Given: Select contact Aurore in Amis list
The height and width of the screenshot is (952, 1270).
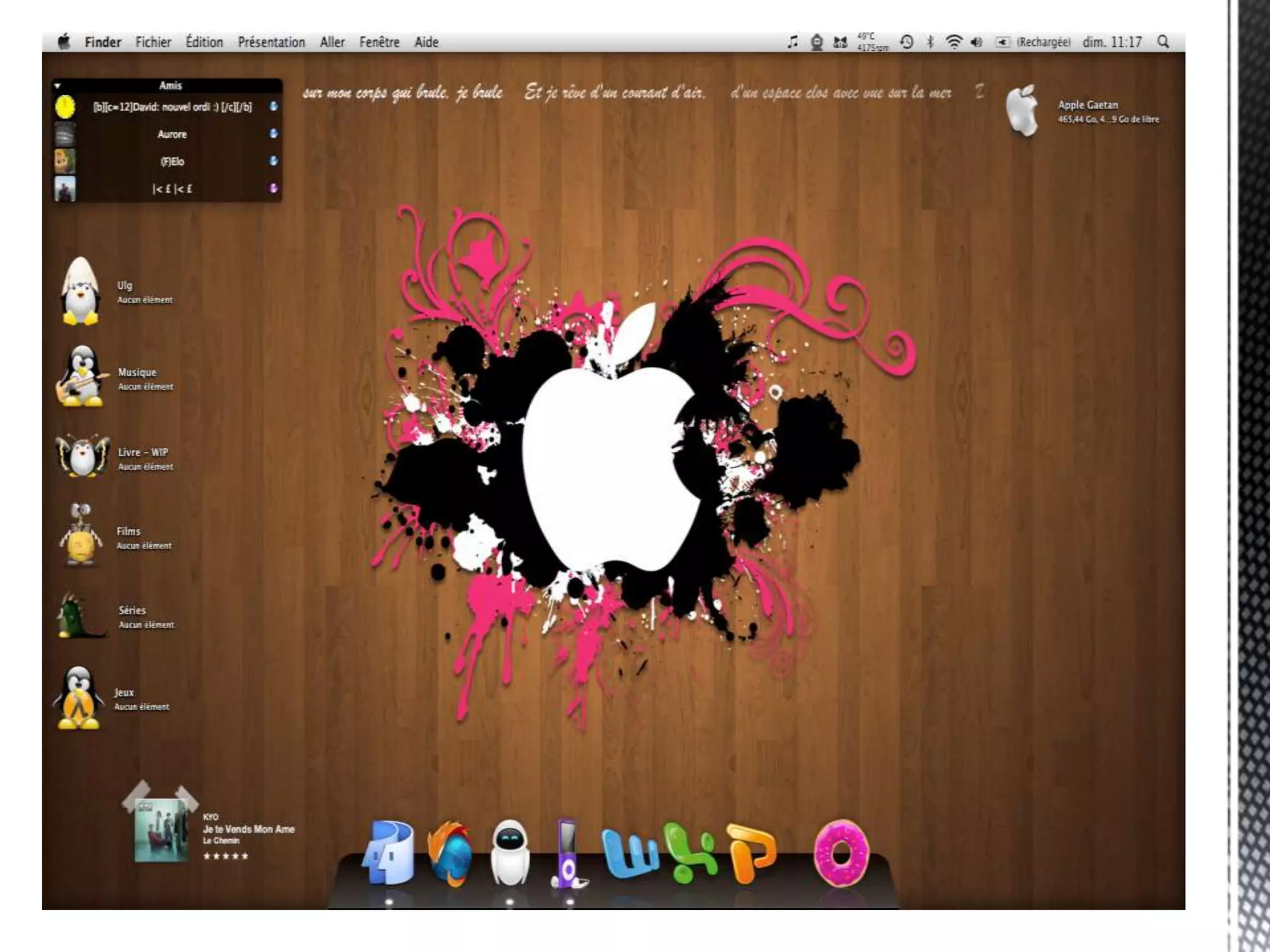Looking at the screenshot, I should tap(172, 134).
